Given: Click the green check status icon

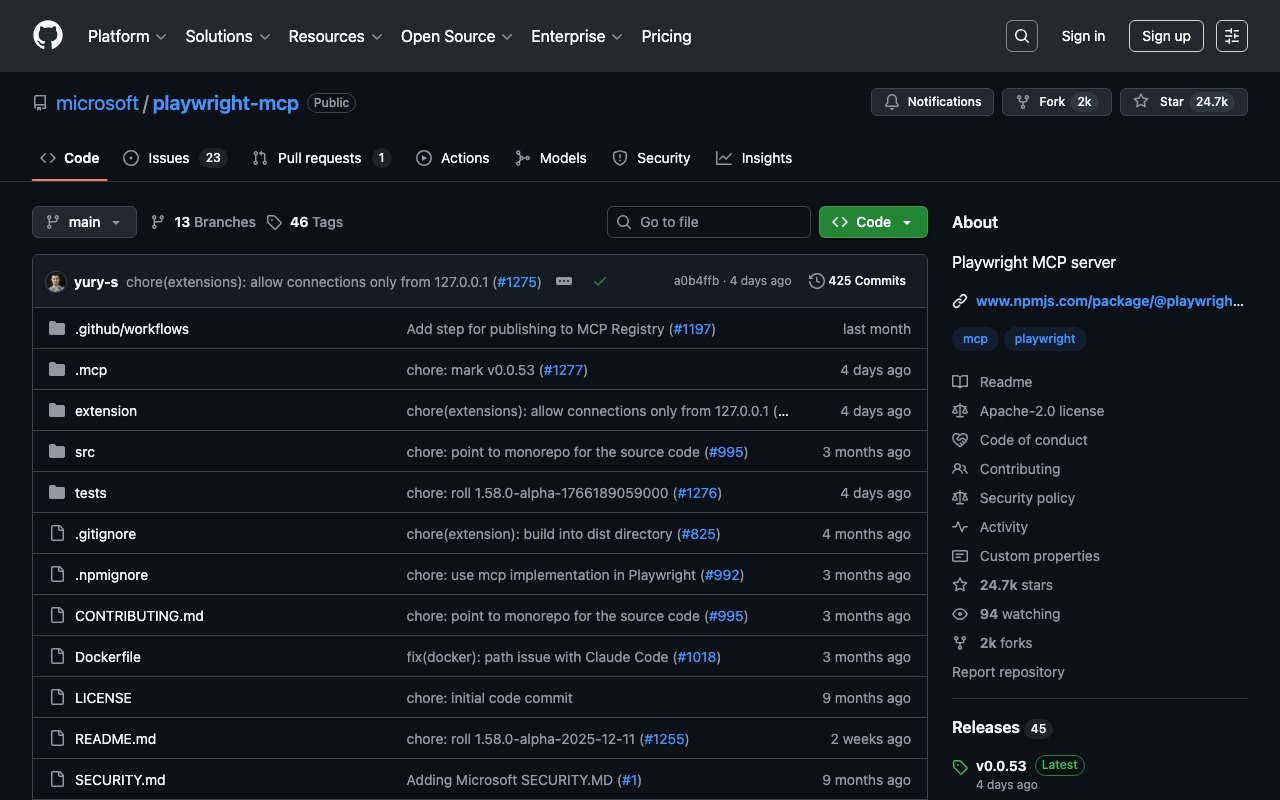Looking at the screenshot, I should [x=600, y=281].
